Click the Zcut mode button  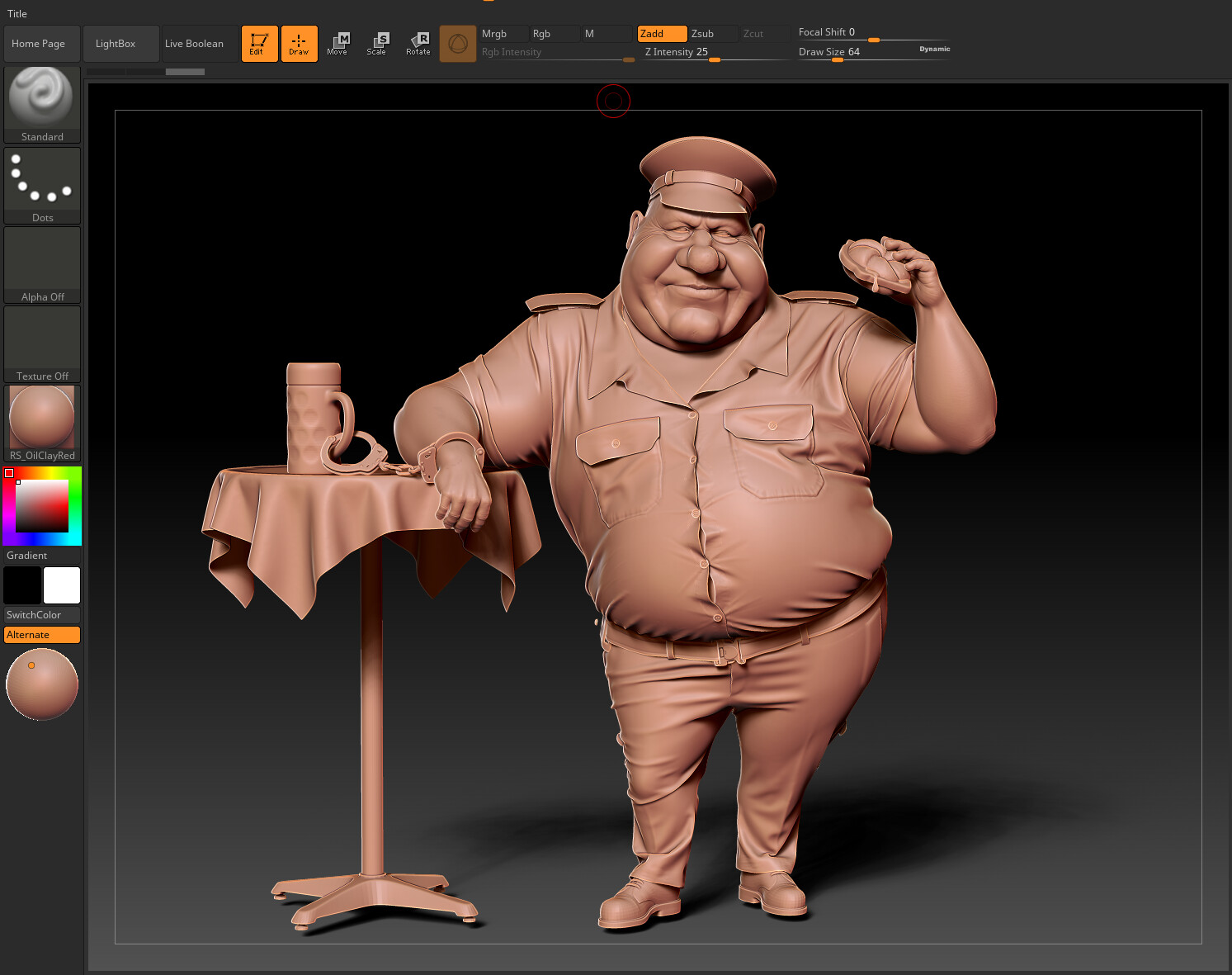pyautogui.click(x=765, y=34)
